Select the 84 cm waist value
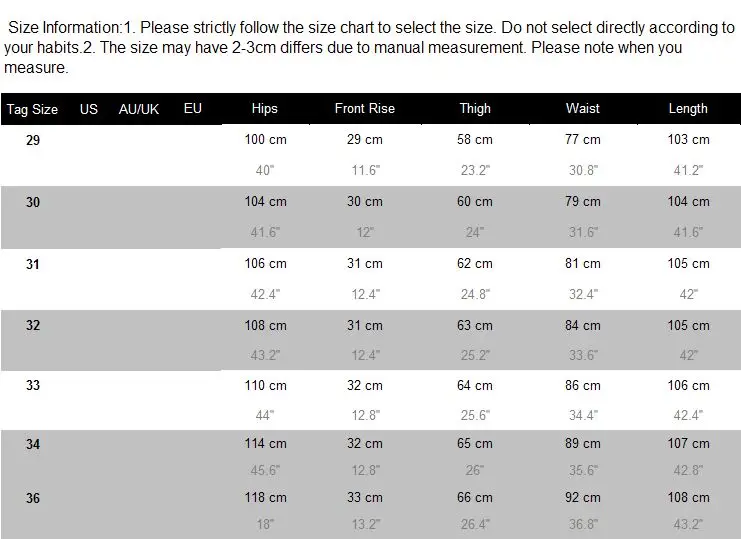 pos(583,325)
